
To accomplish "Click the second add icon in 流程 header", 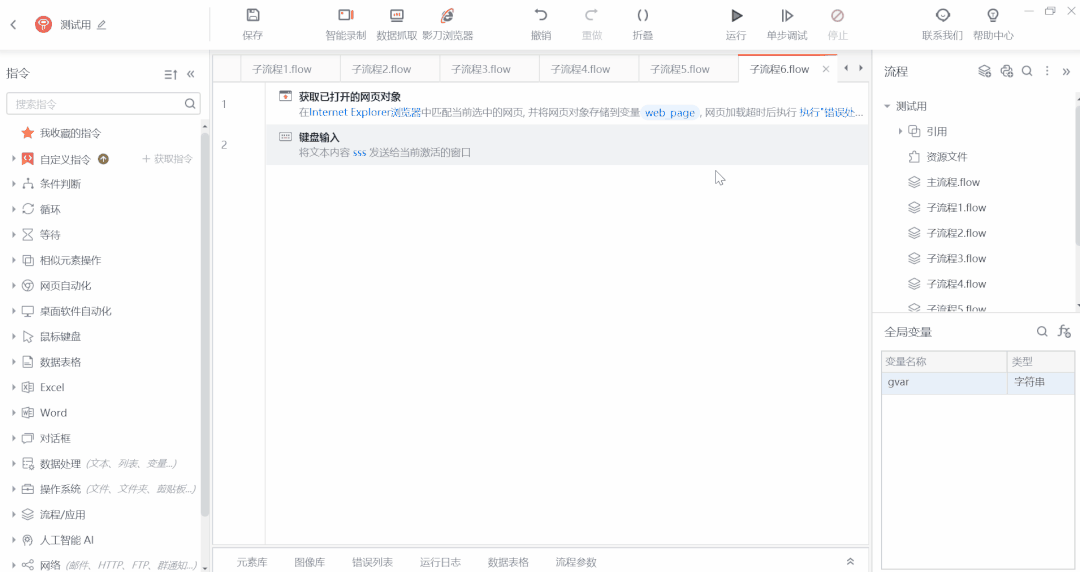I will click(1006, 71).
